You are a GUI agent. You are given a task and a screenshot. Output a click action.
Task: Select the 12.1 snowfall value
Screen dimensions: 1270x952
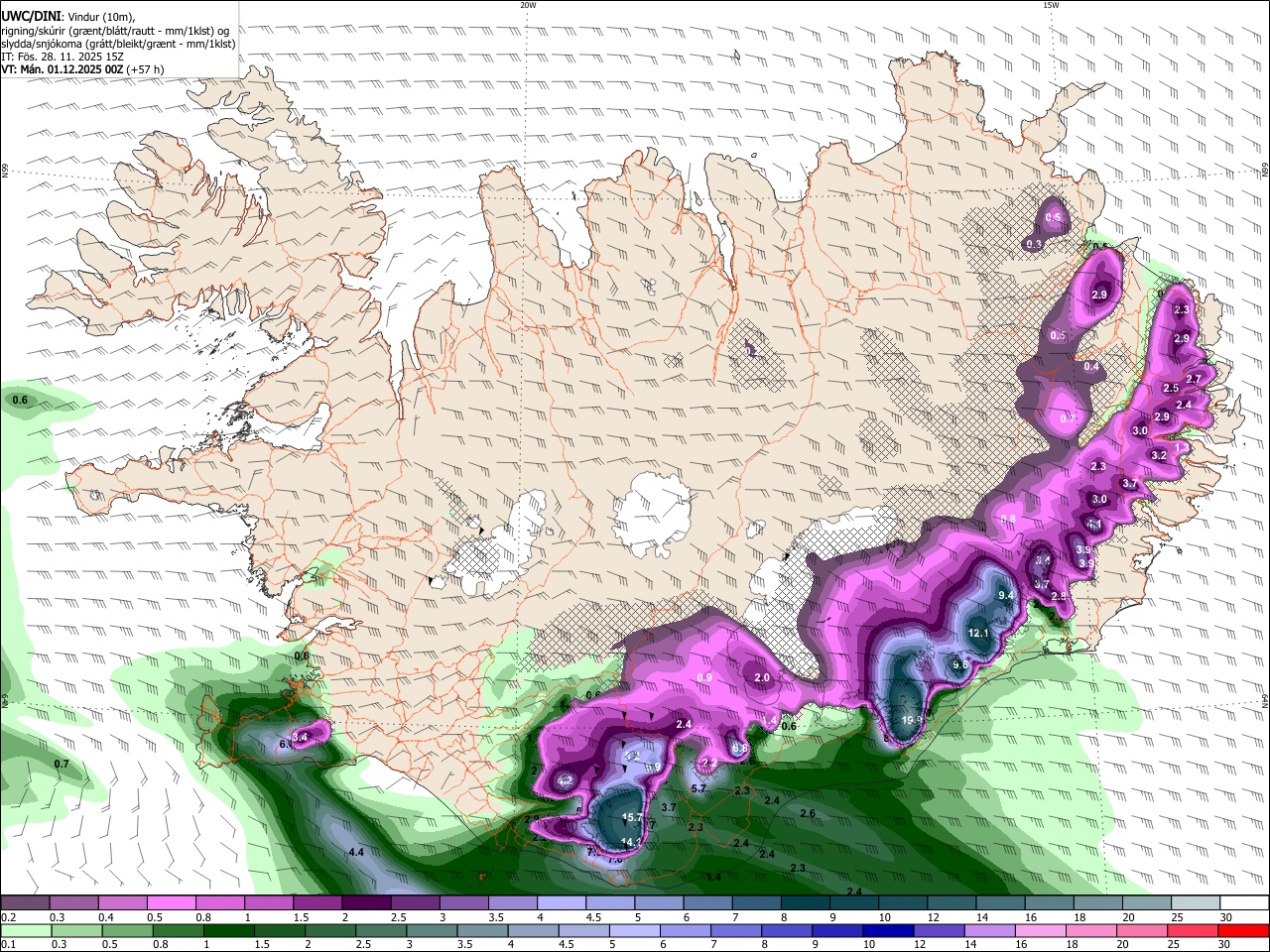point(978,633)
